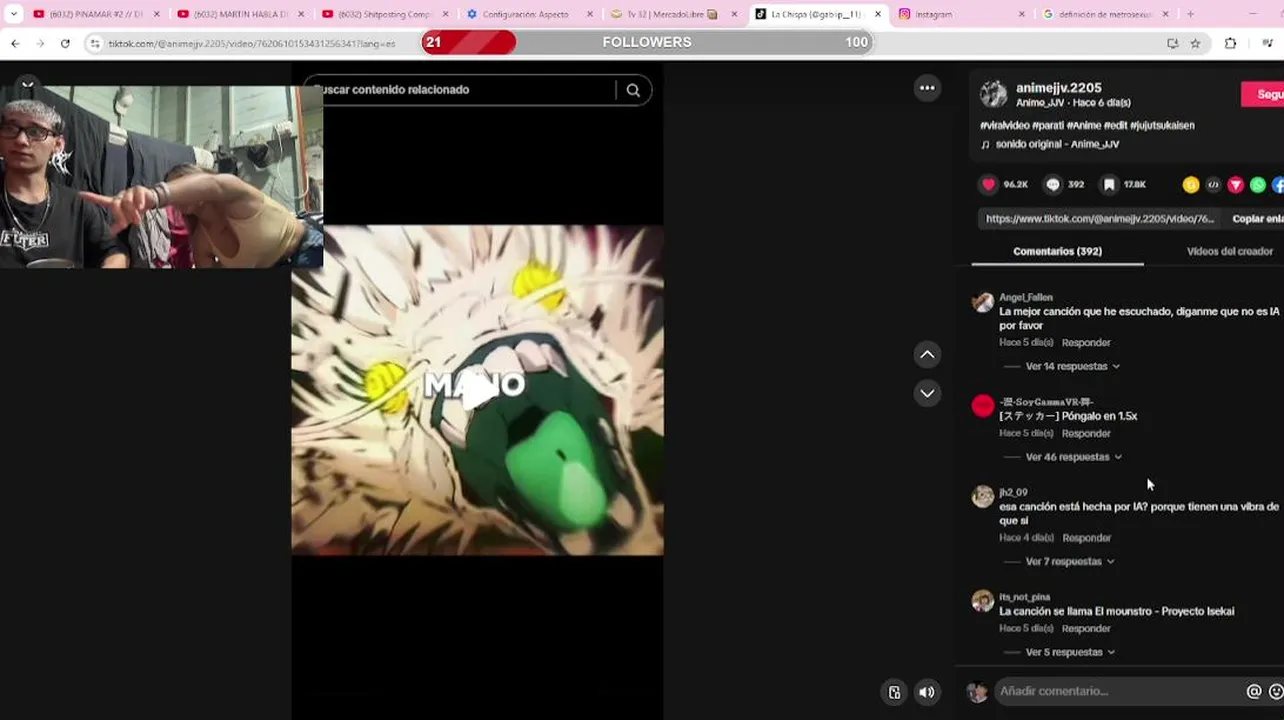The height and width of the screenshot is (720, 1284).
Task: Expand Ver 7 respuestas replies
Action: pos(1070,562)
